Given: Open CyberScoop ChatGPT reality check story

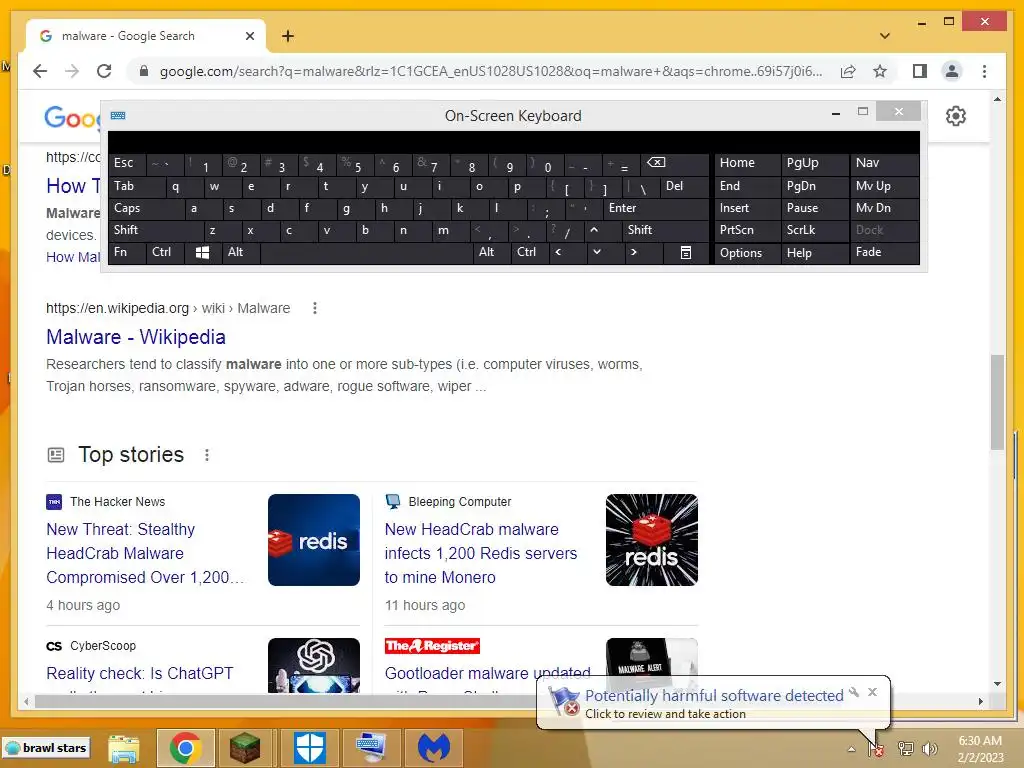Looking at the screenshot, I should tap(140, 673).
